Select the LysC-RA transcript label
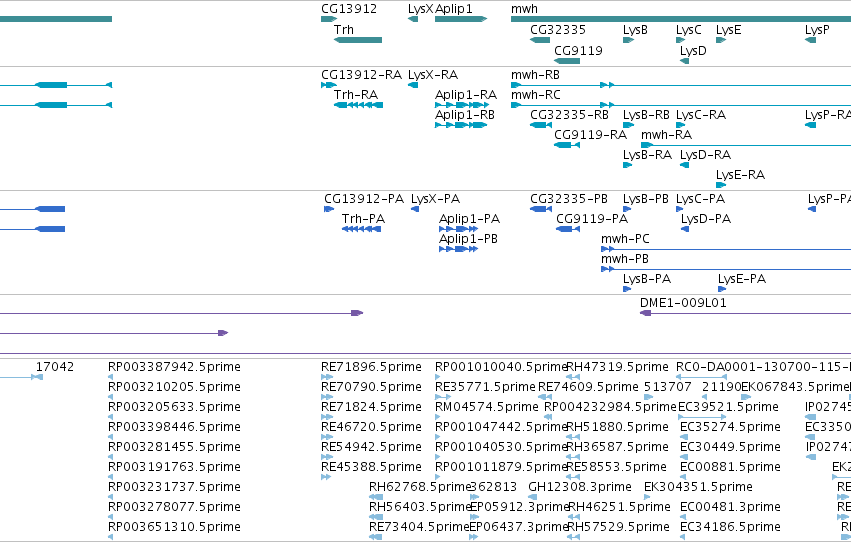This screenshot has height=542, width=851. (701, 115)
